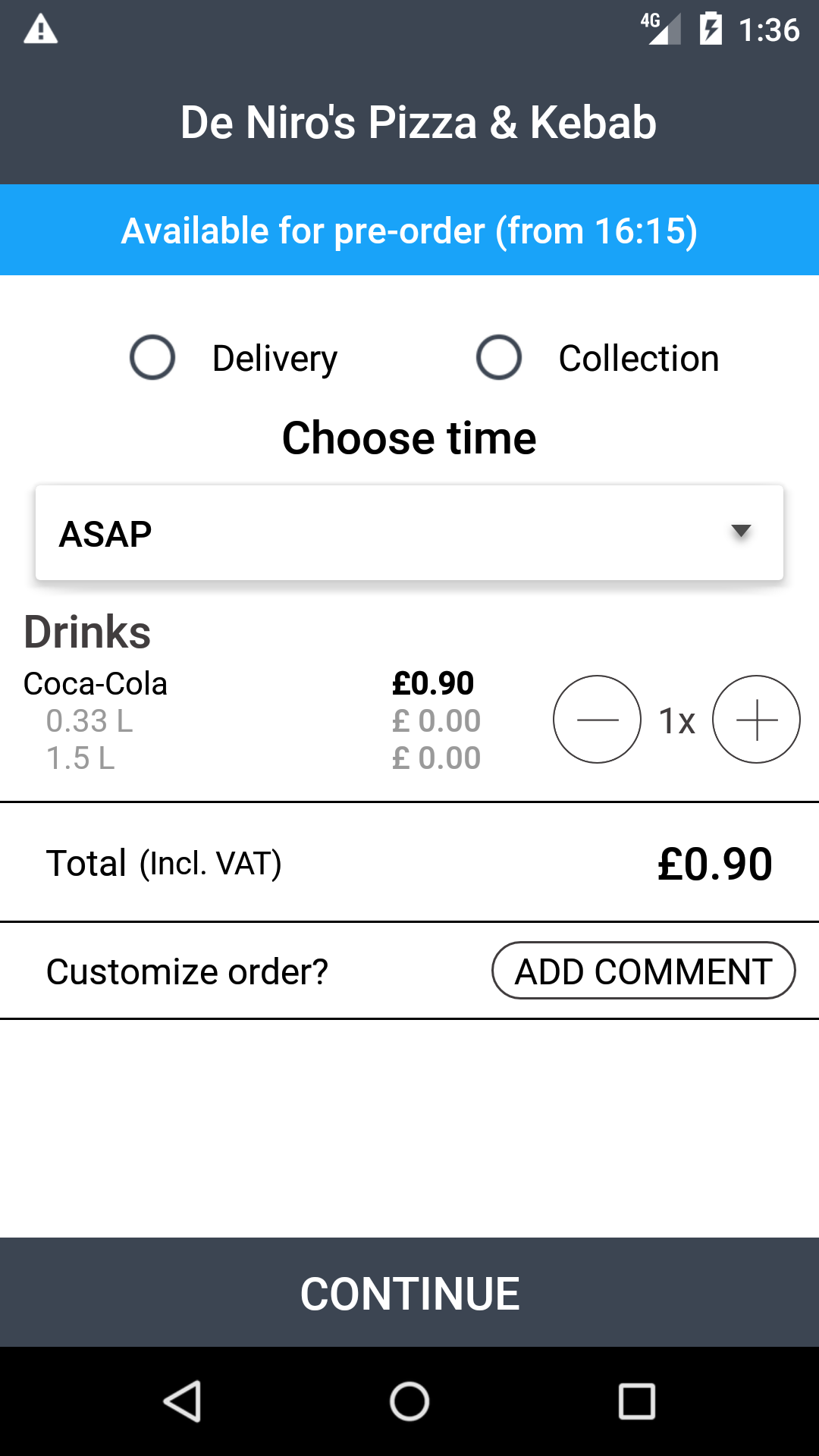Open the ASAP time dropdown
This screenshot has width=819, height=1456.
409,533
